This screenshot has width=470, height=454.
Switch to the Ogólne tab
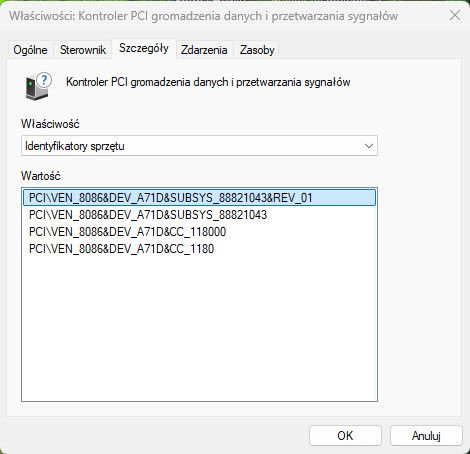[30, 50]
